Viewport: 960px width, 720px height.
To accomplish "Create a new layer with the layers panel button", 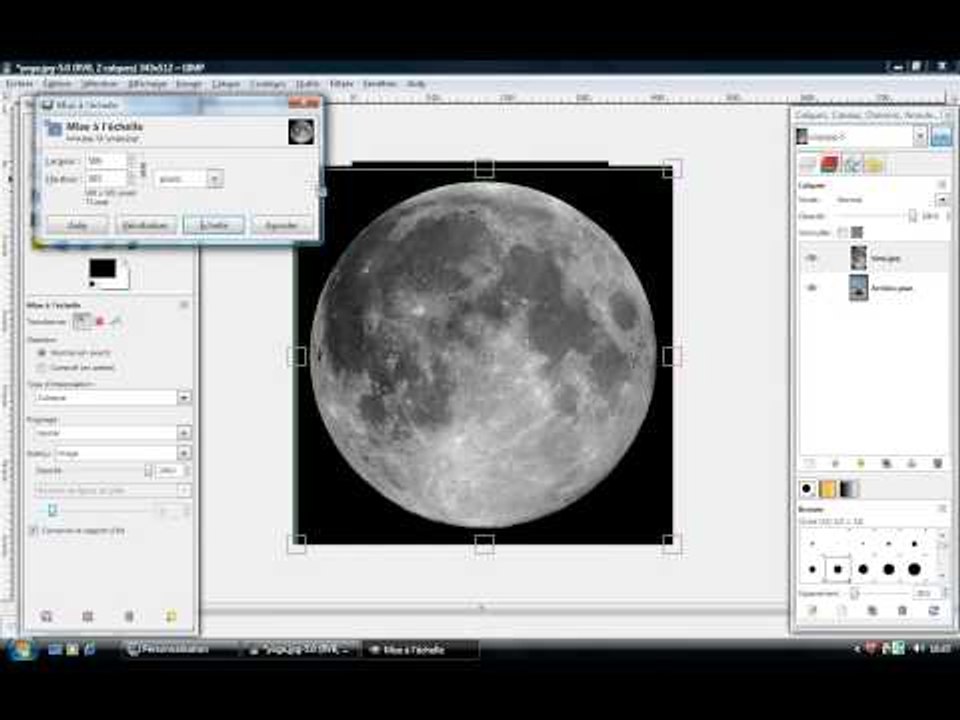I will tap(809, 463).
